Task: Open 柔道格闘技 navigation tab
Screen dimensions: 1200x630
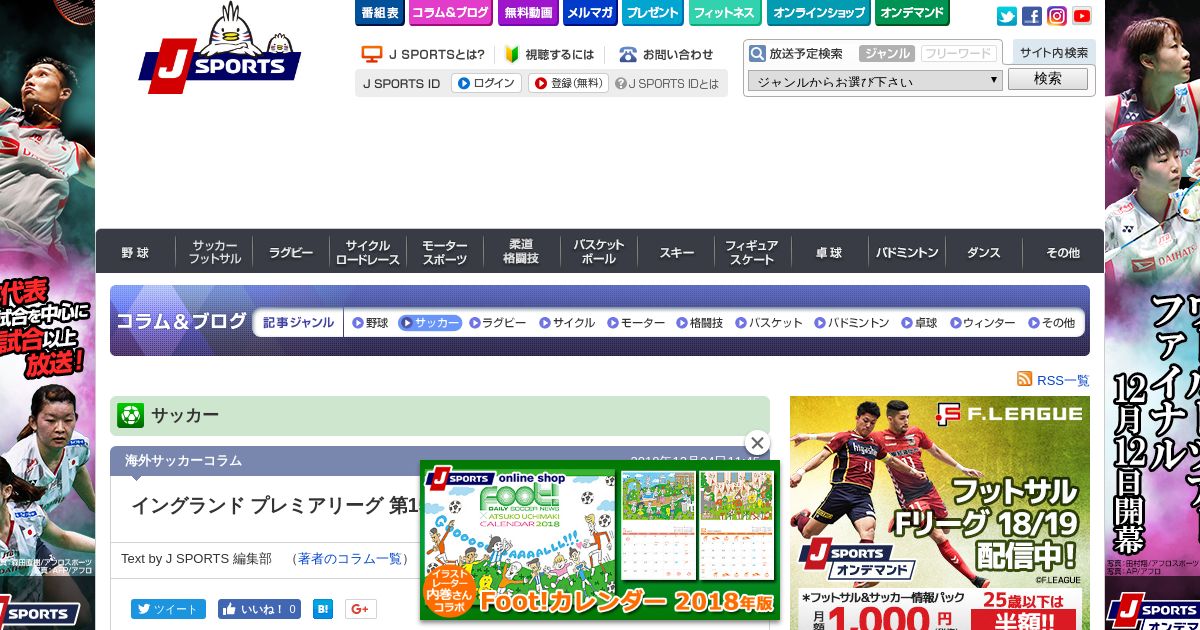Action: [x=522, y=252]
